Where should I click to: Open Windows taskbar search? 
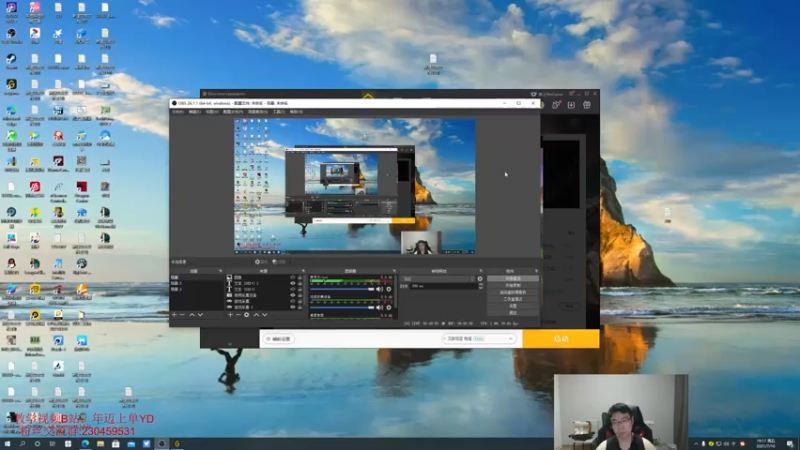coord(22,444)
